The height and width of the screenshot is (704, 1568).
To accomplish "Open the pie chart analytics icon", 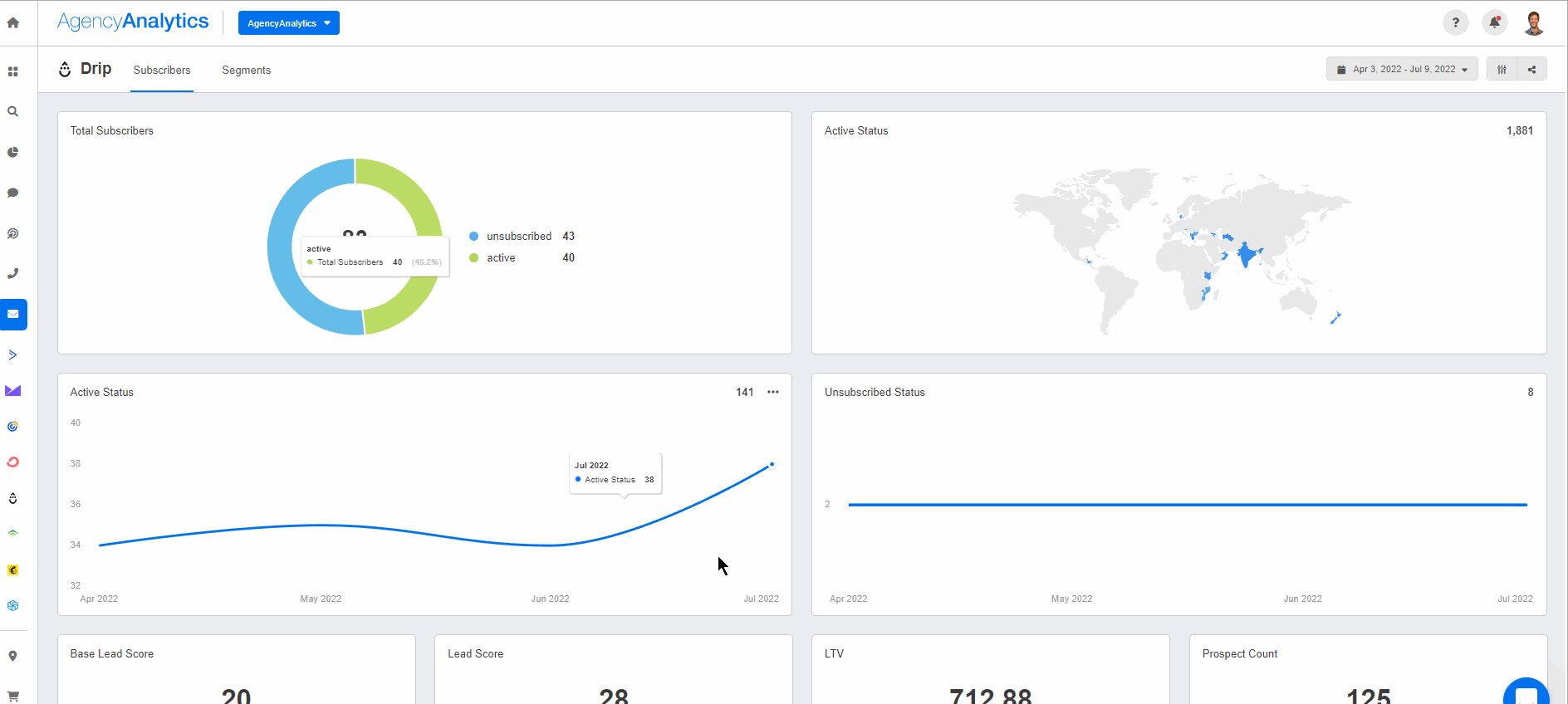I will tap(13, 152).
